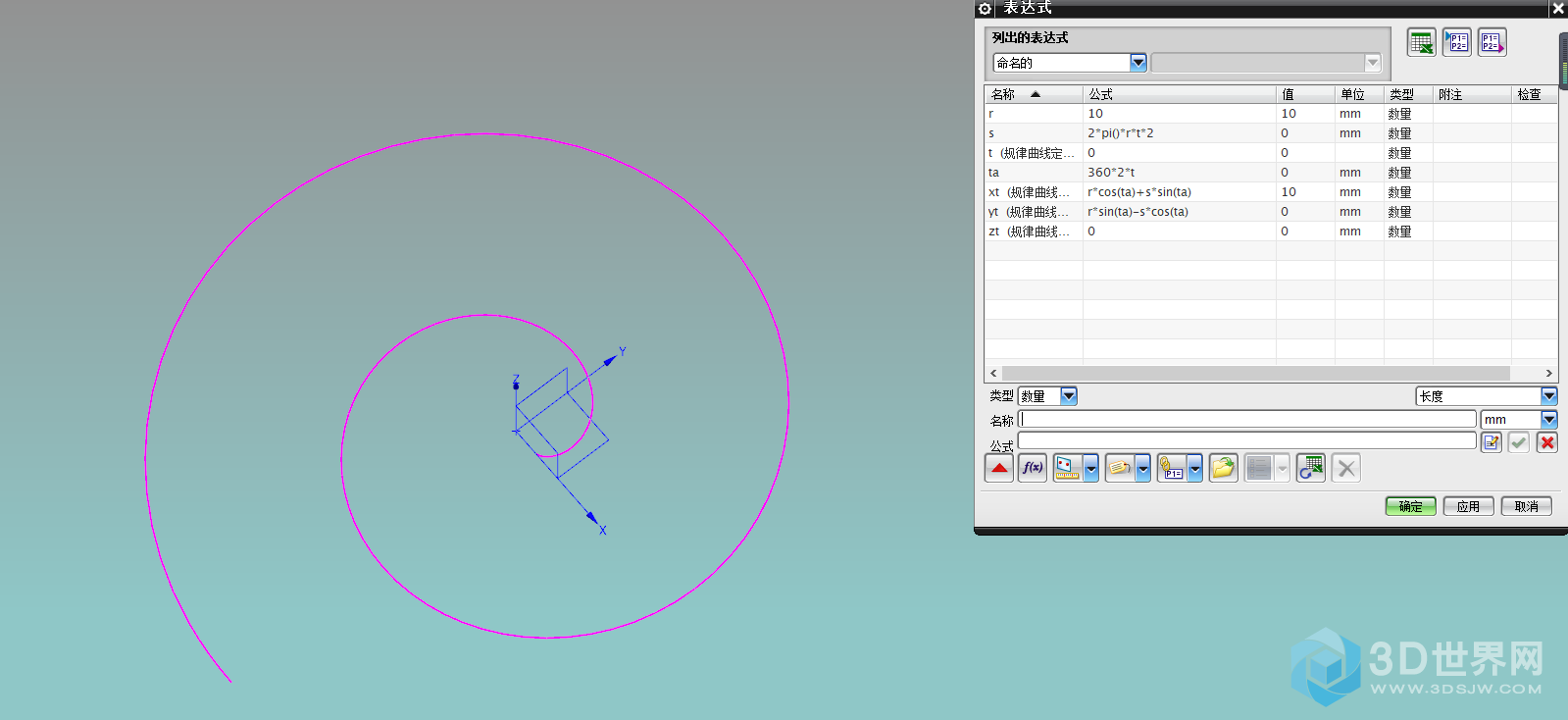Sort by the 类型 column header
The width and height of the screenshot is (1568, 720).
pos(1408,94)
